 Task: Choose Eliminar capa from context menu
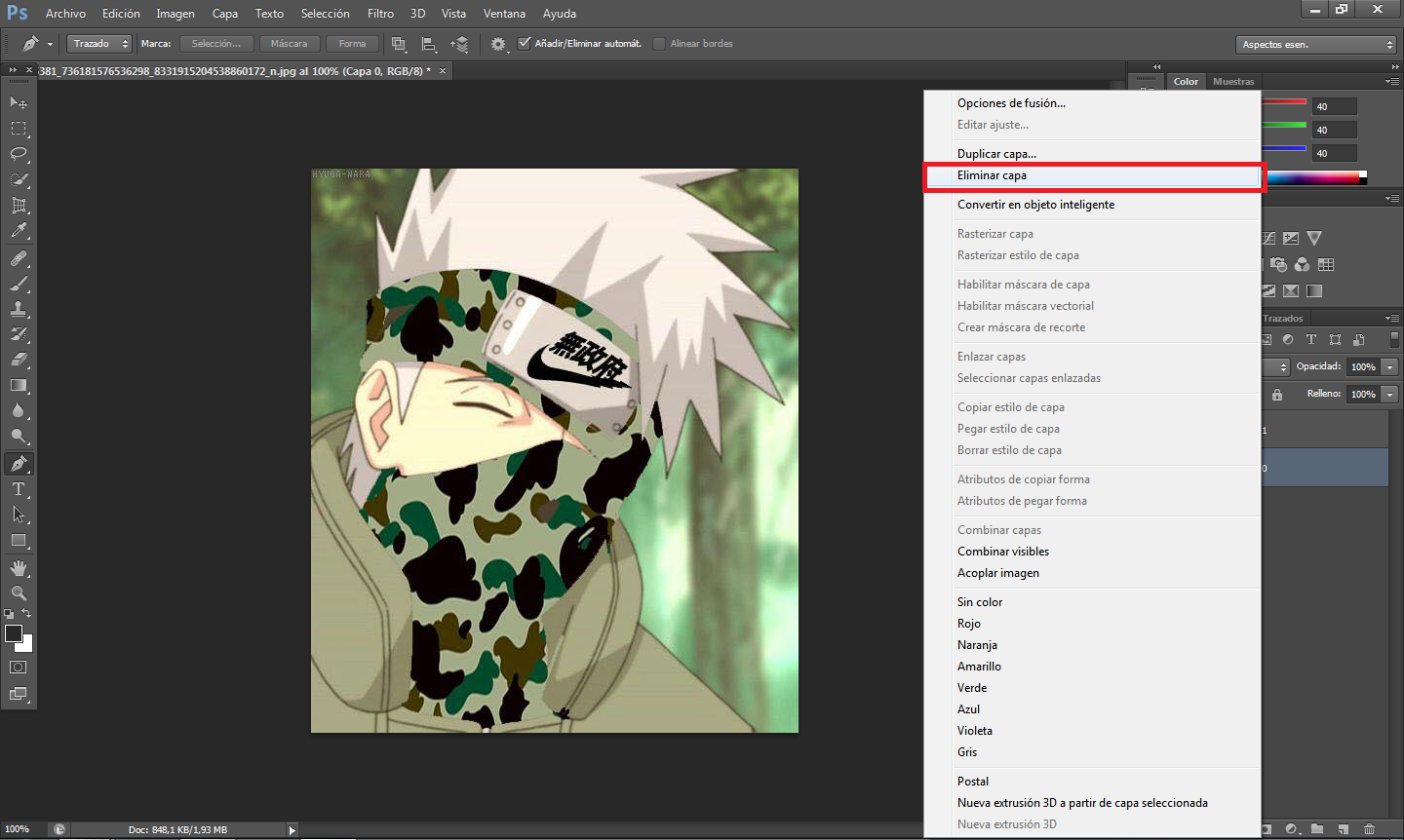coord(1093,175)
